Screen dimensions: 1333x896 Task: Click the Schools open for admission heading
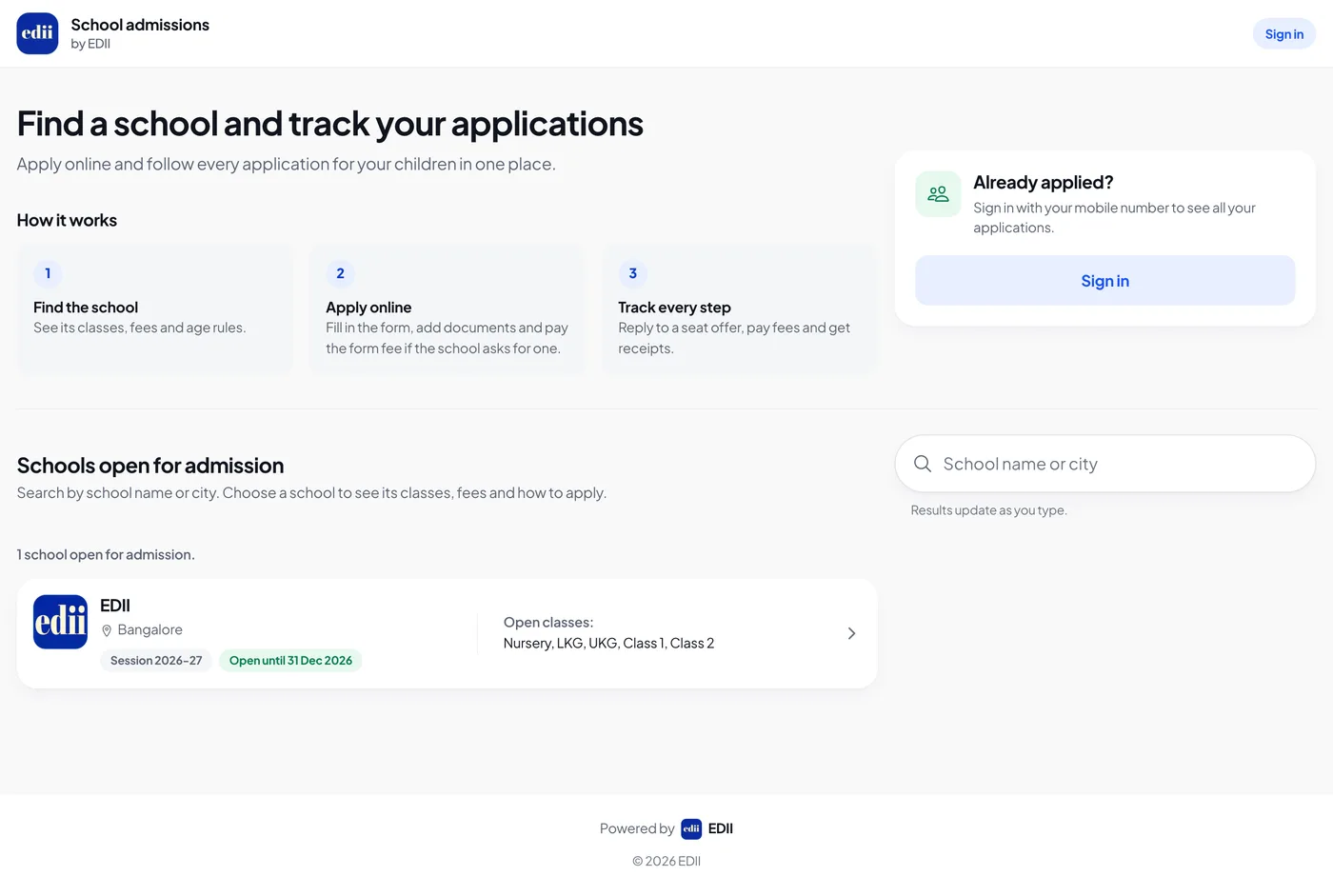coord(150,466)
